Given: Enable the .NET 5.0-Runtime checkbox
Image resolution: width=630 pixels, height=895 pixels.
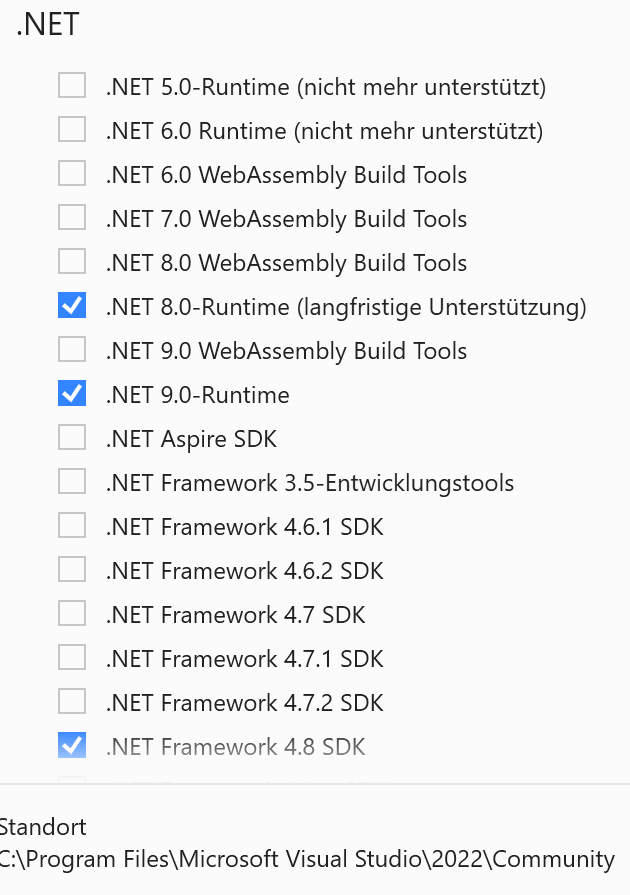Looking at the screenshot, I should click(x=71, y=86).
